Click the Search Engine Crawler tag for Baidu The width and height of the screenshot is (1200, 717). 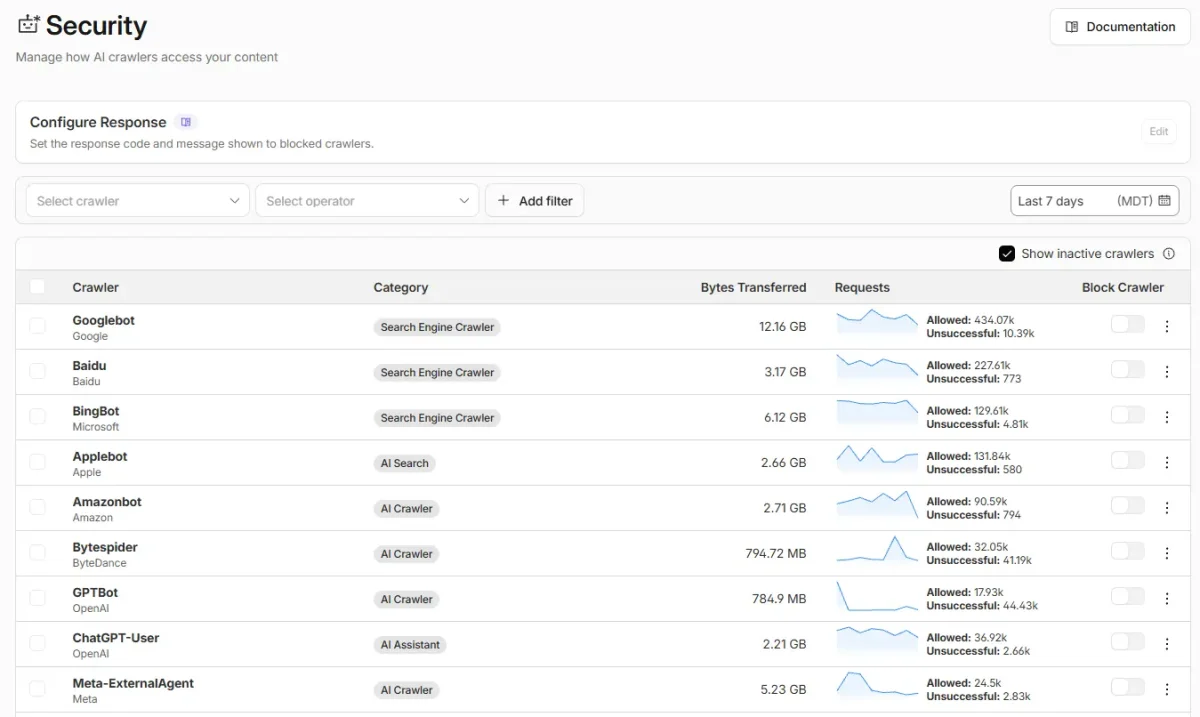pos(437,372)
